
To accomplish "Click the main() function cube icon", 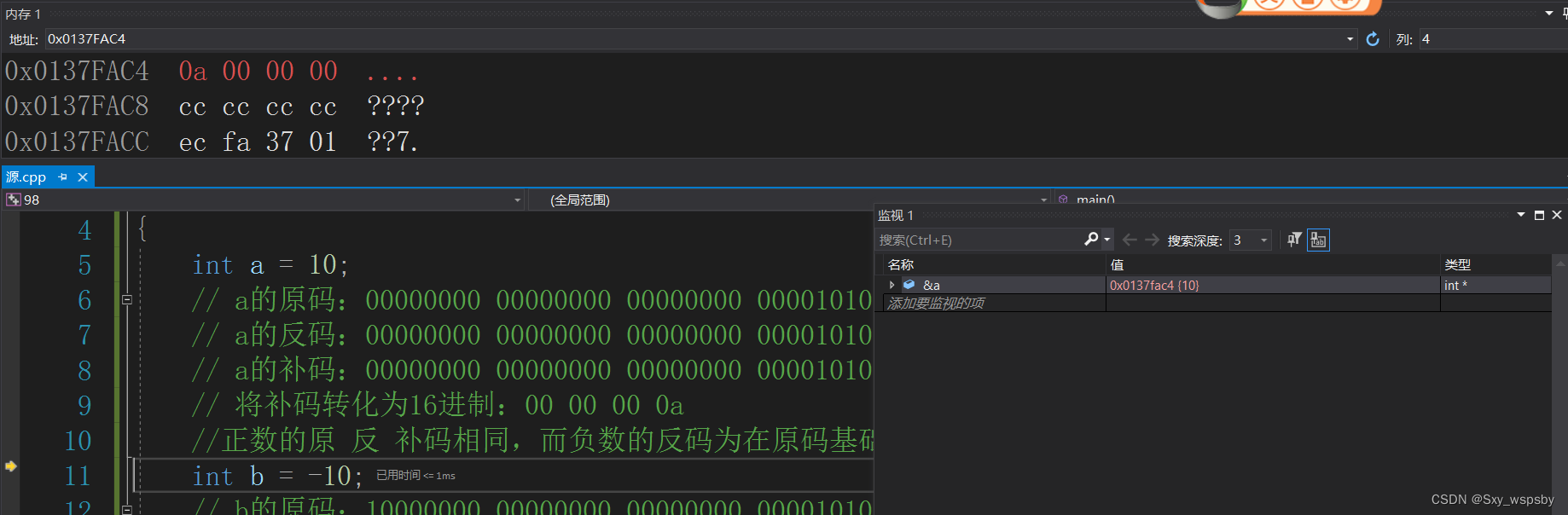I will point(1064,200).
